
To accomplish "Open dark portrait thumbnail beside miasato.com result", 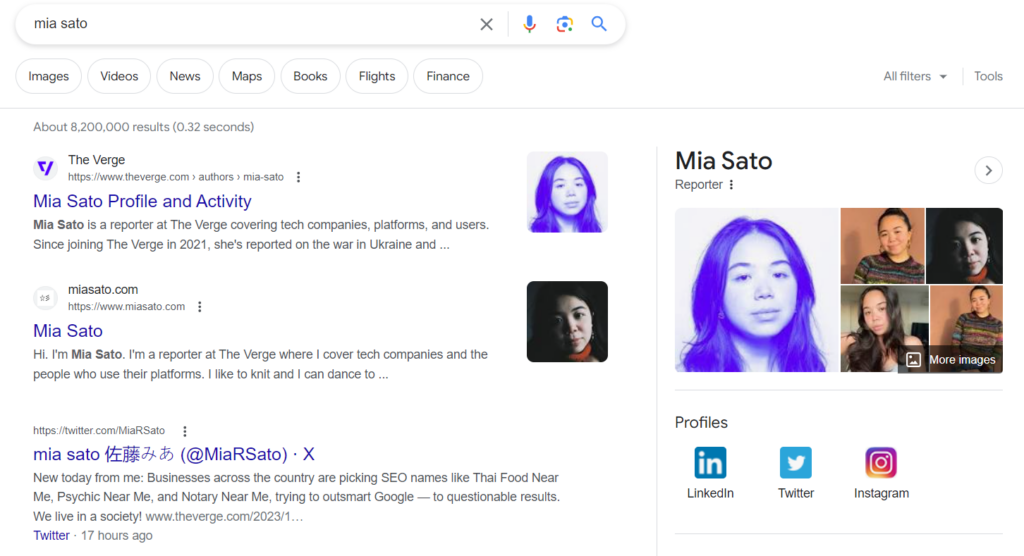I will tap(567, 321).
